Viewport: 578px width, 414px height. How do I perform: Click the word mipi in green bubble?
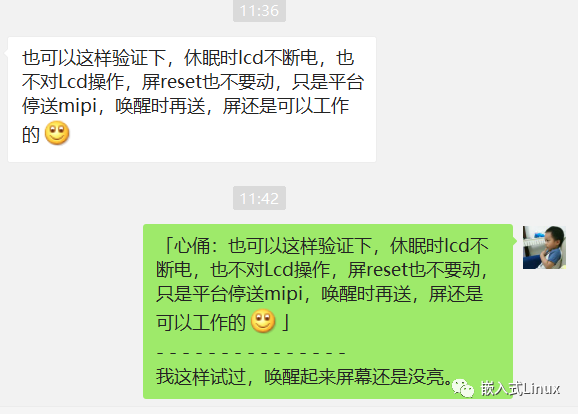[283, 295]
